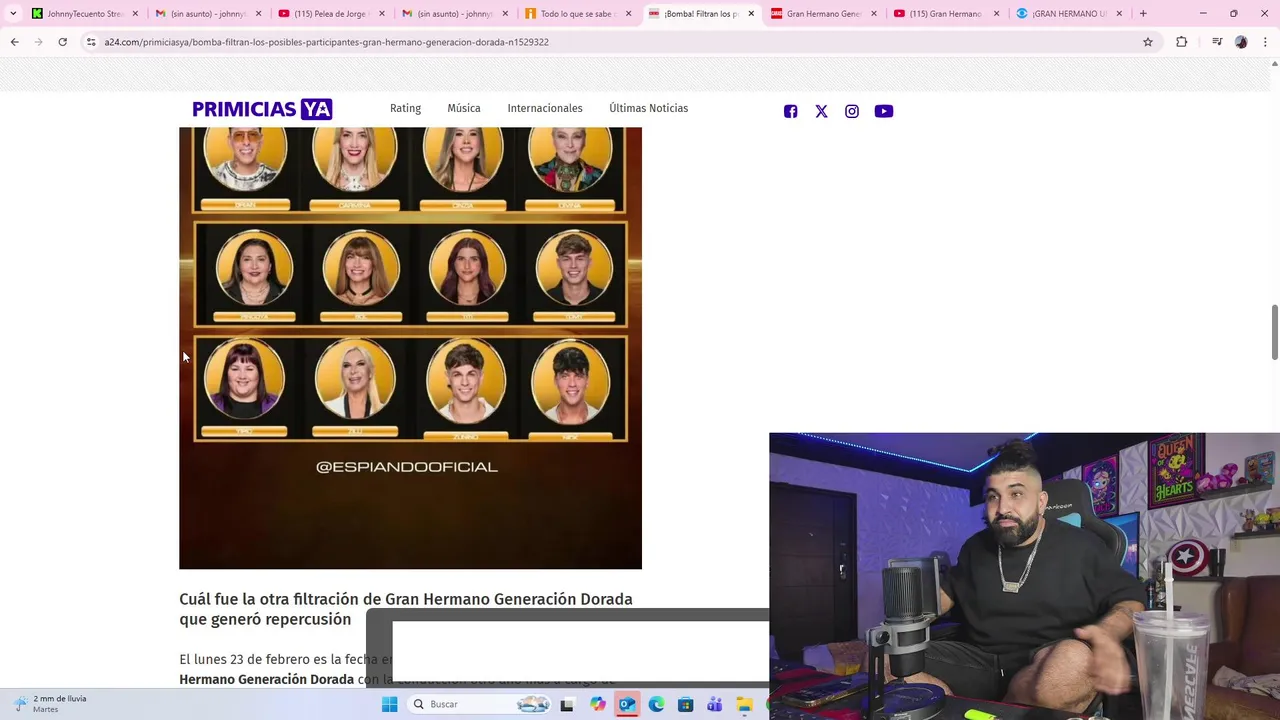Open the Instagram icon in site header

(x=852, y=111)
